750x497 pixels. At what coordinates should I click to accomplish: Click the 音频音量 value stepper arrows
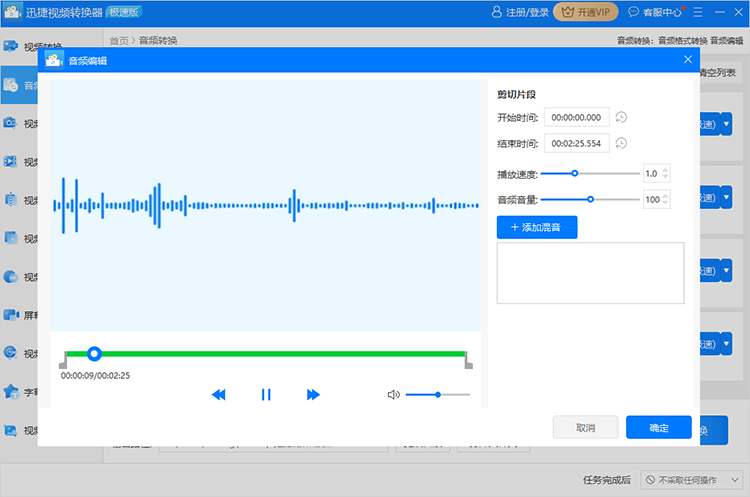(x=666, y=199)
